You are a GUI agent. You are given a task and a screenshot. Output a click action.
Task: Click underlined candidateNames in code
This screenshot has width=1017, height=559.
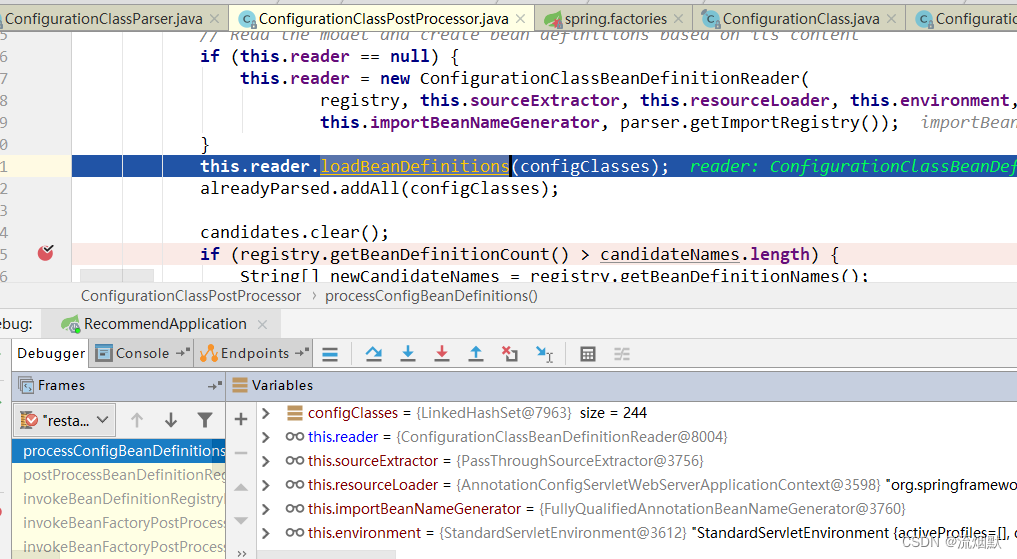tap(669, 254)
